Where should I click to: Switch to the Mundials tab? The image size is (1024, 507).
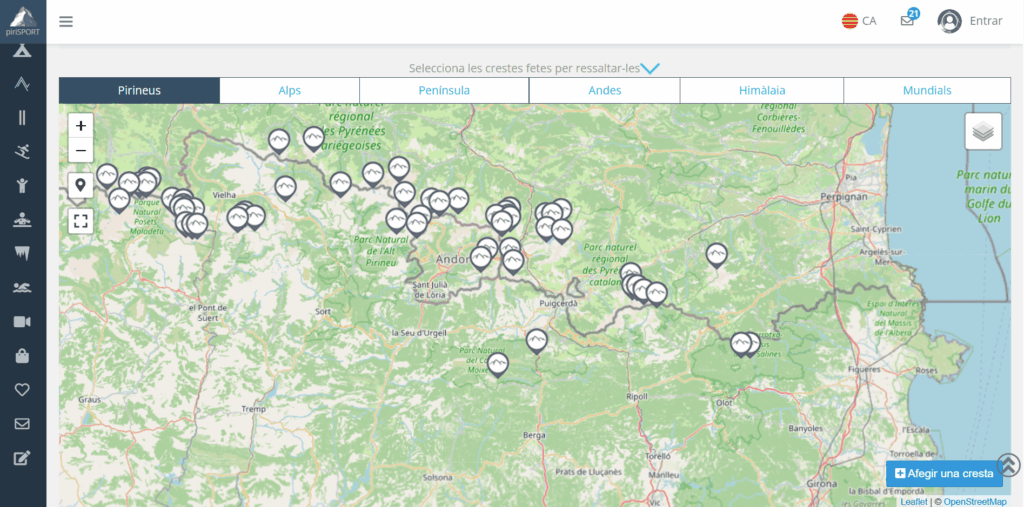point(927,90)
